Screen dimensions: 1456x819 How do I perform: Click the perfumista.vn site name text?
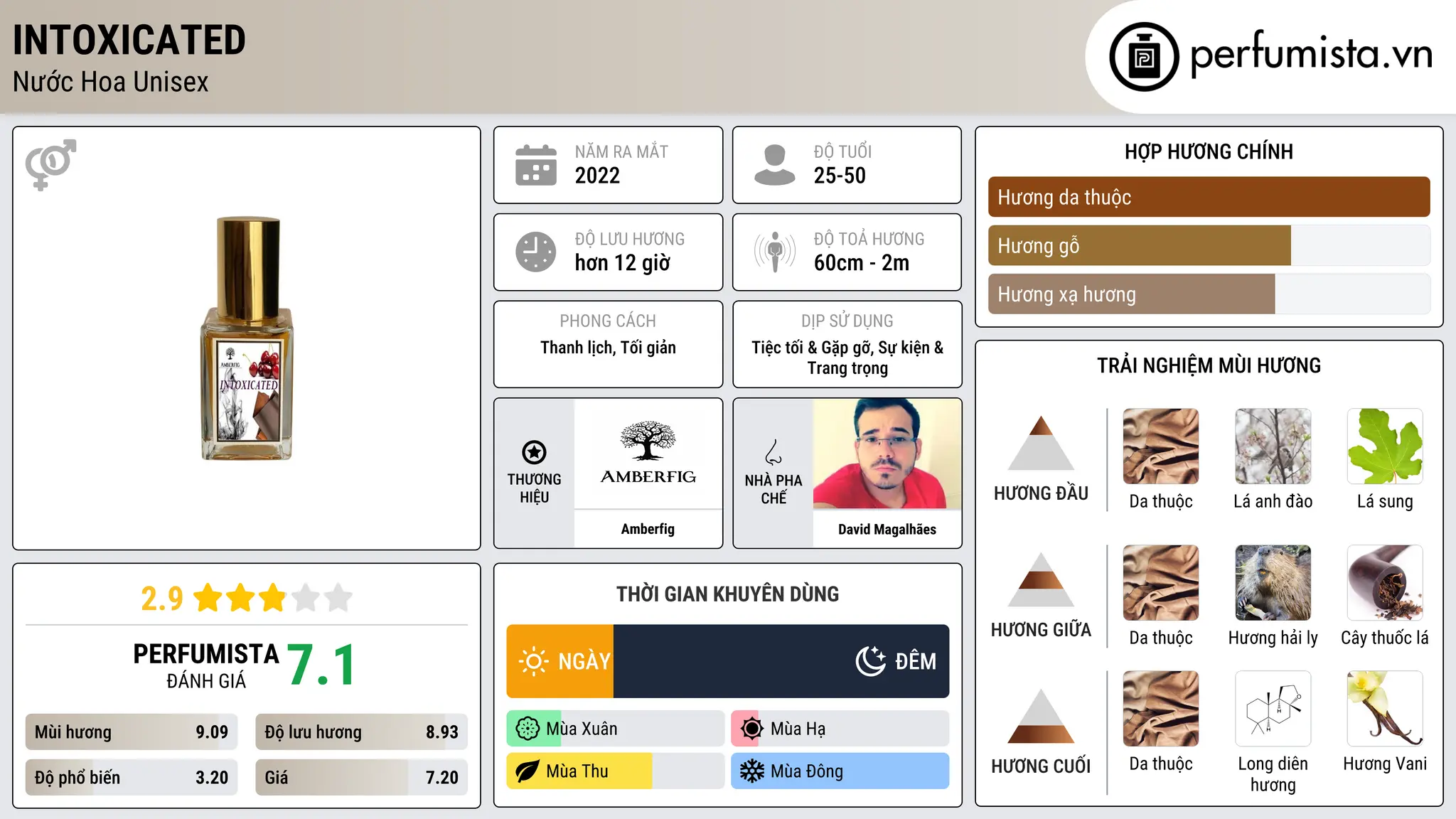pos(1311,55)
